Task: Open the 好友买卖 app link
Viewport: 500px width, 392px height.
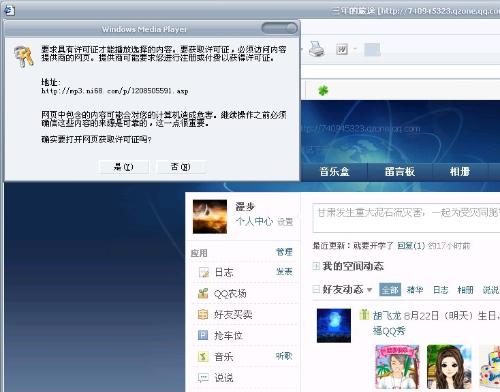Action: (x=233, y=314)
